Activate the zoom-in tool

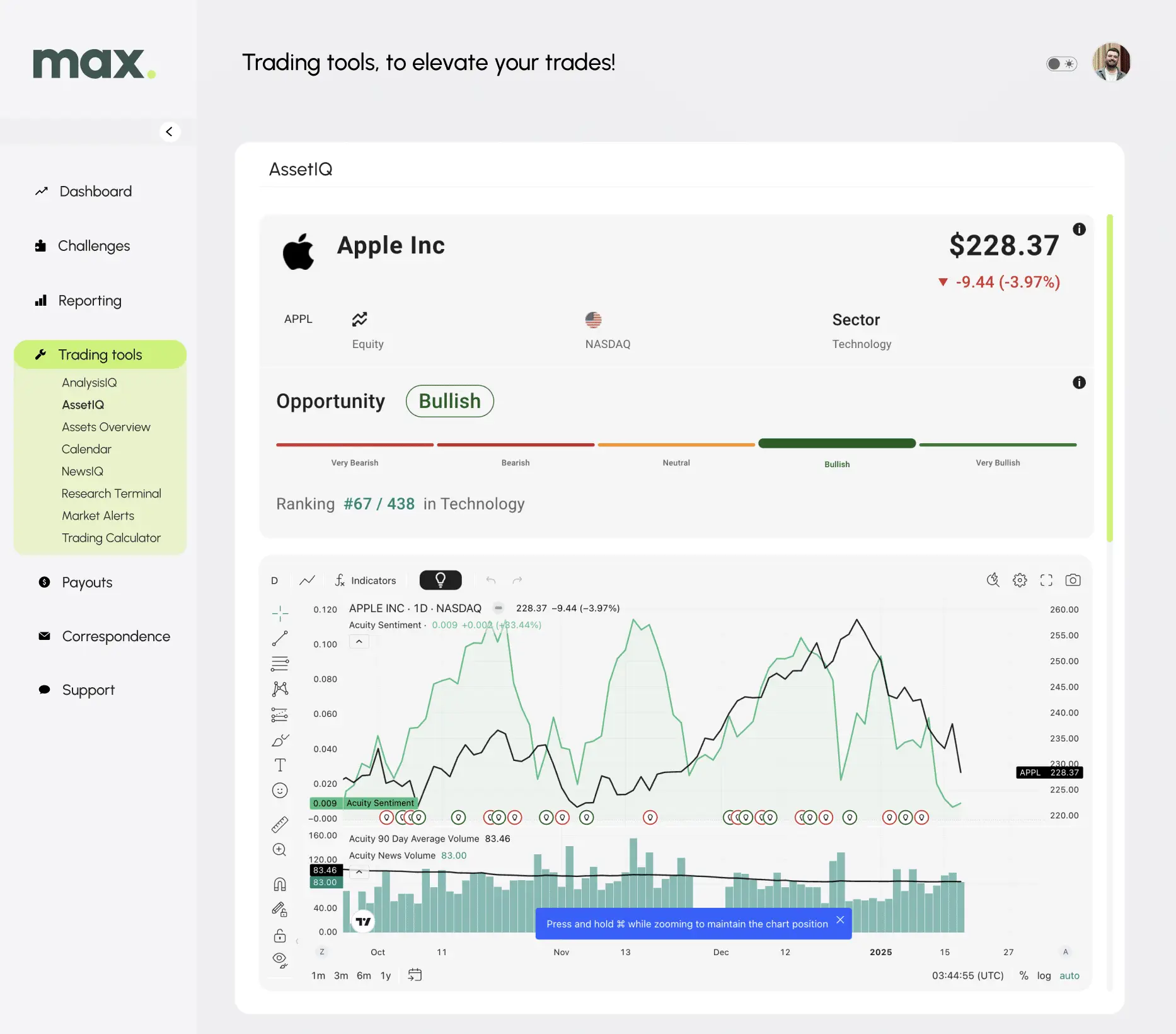[280, 850]
